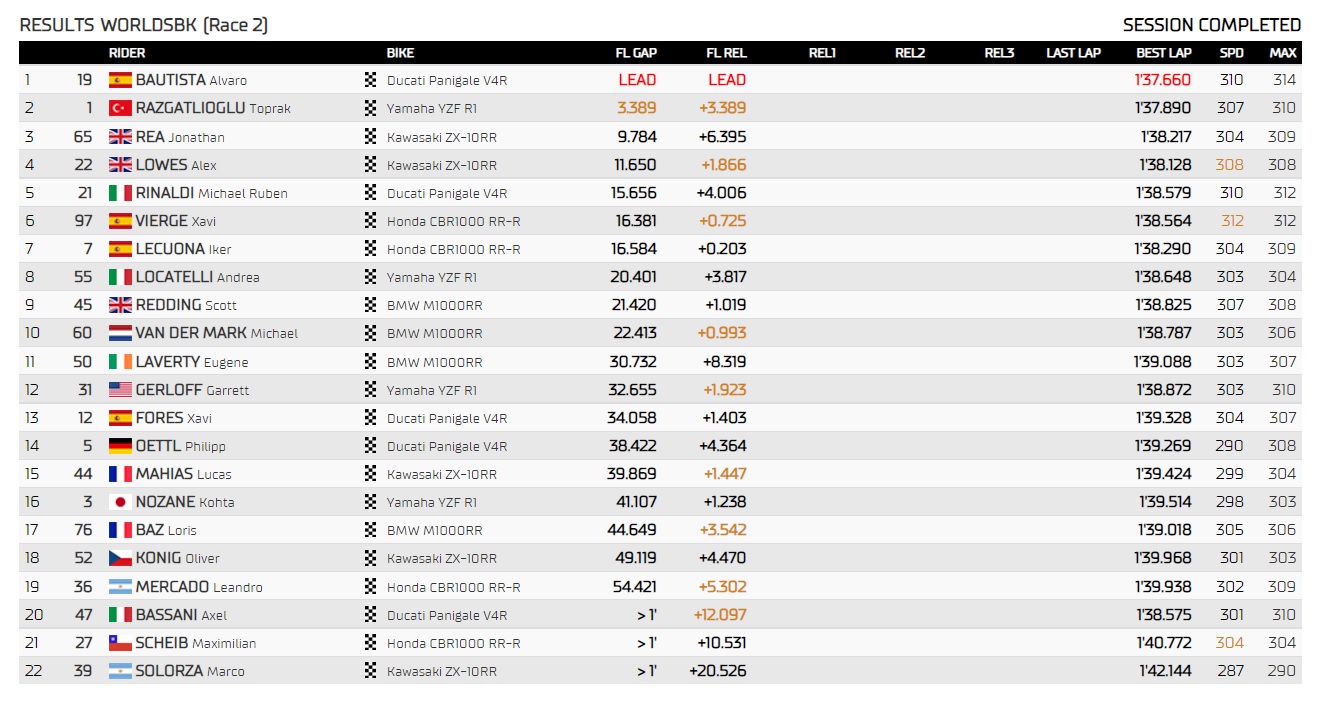Click the Irish flag next to LAVERTY
The width and height of the screenshot is (1329, 705).
click(x=120, y=362)
